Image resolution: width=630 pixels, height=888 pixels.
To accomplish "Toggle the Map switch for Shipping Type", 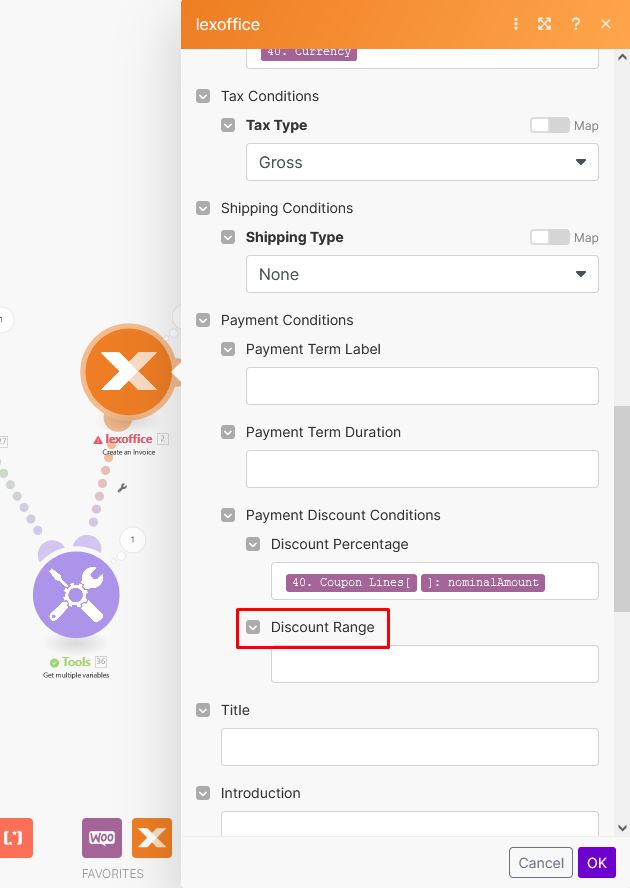I will (550, 237).
